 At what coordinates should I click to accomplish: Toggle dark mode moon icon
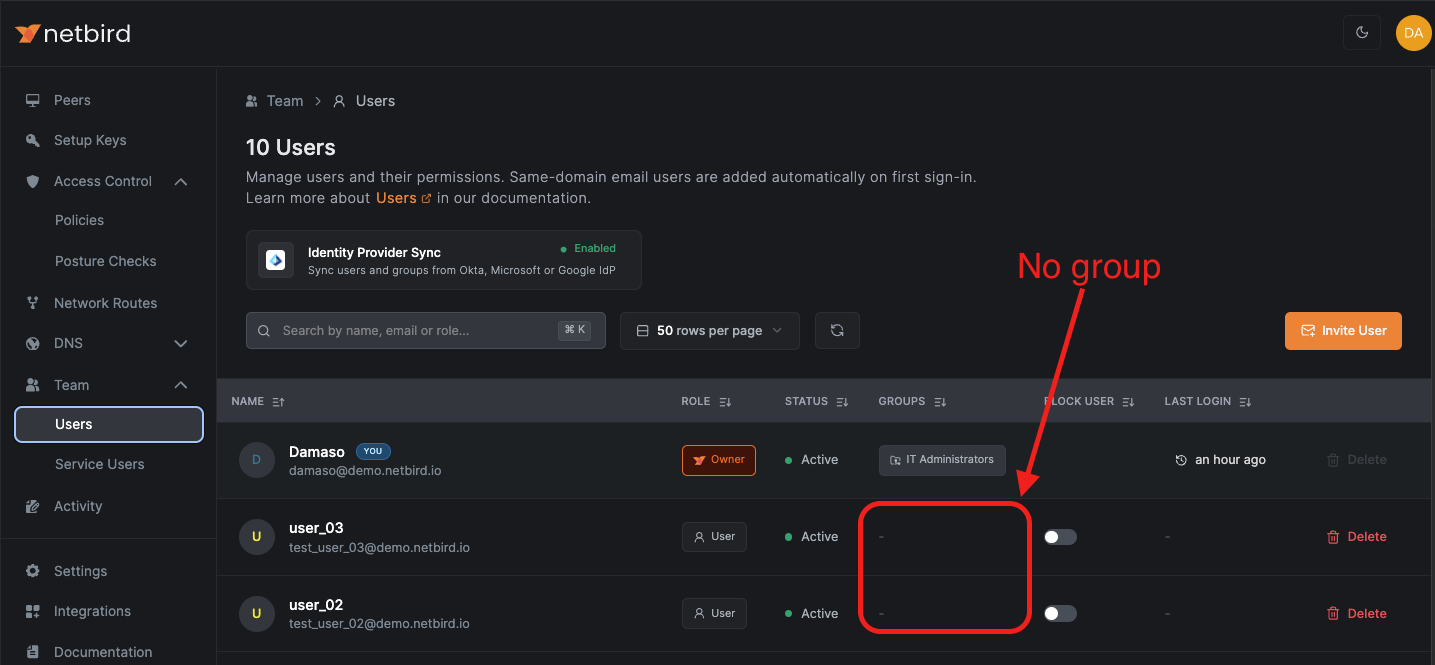1361,33
